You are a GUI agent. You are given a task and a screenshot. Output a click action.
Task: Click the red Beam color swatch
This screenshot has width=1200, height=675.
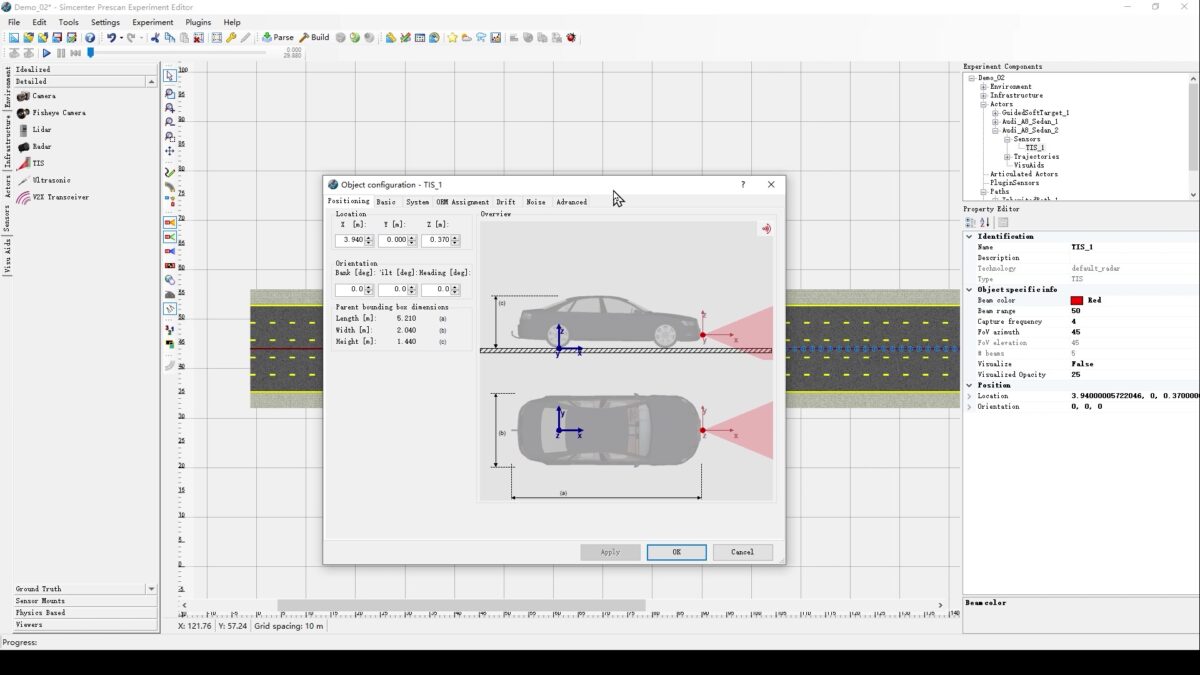pyautogui.click(x=1077, y=300)
